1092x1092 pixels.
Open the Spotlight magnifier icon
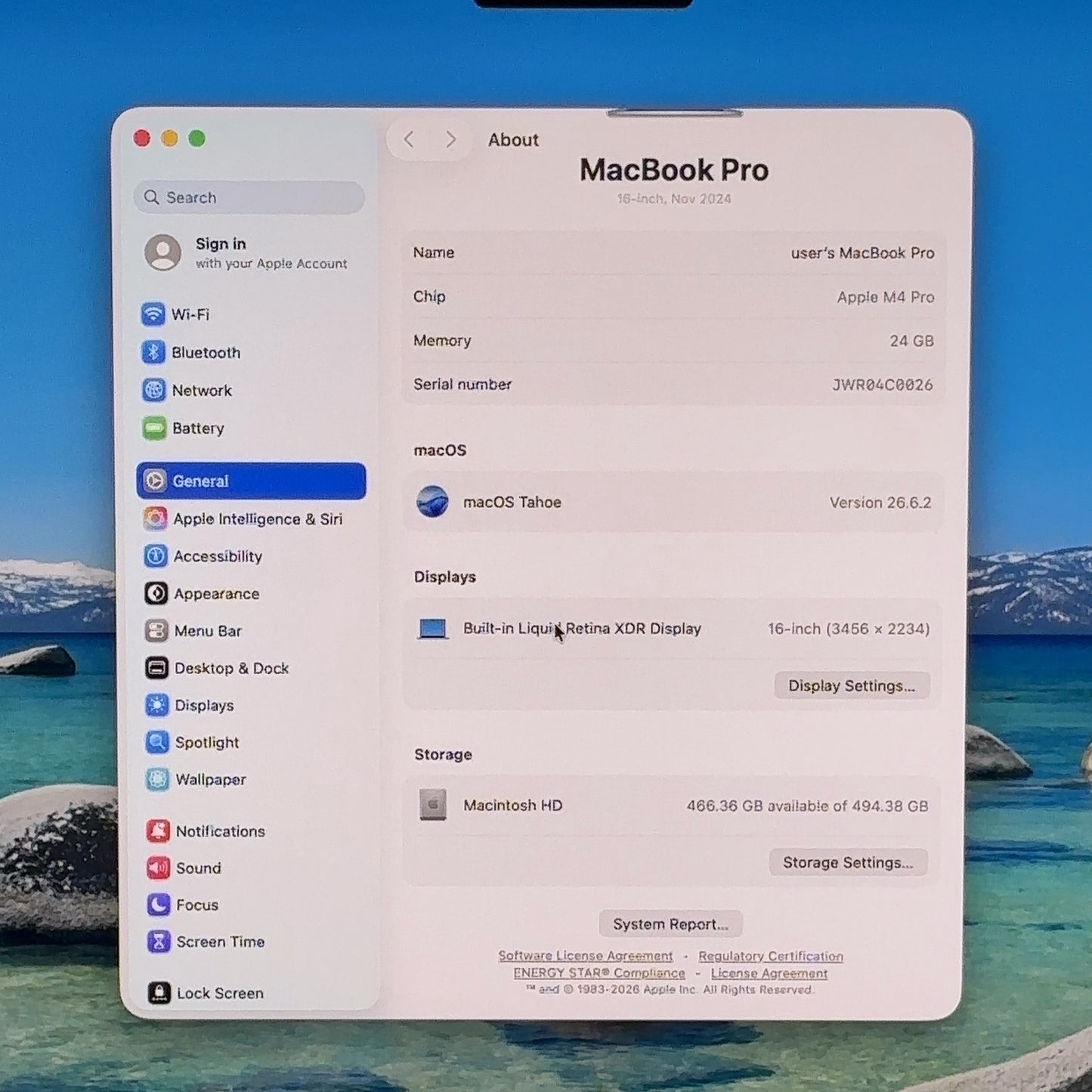(157, 742)
